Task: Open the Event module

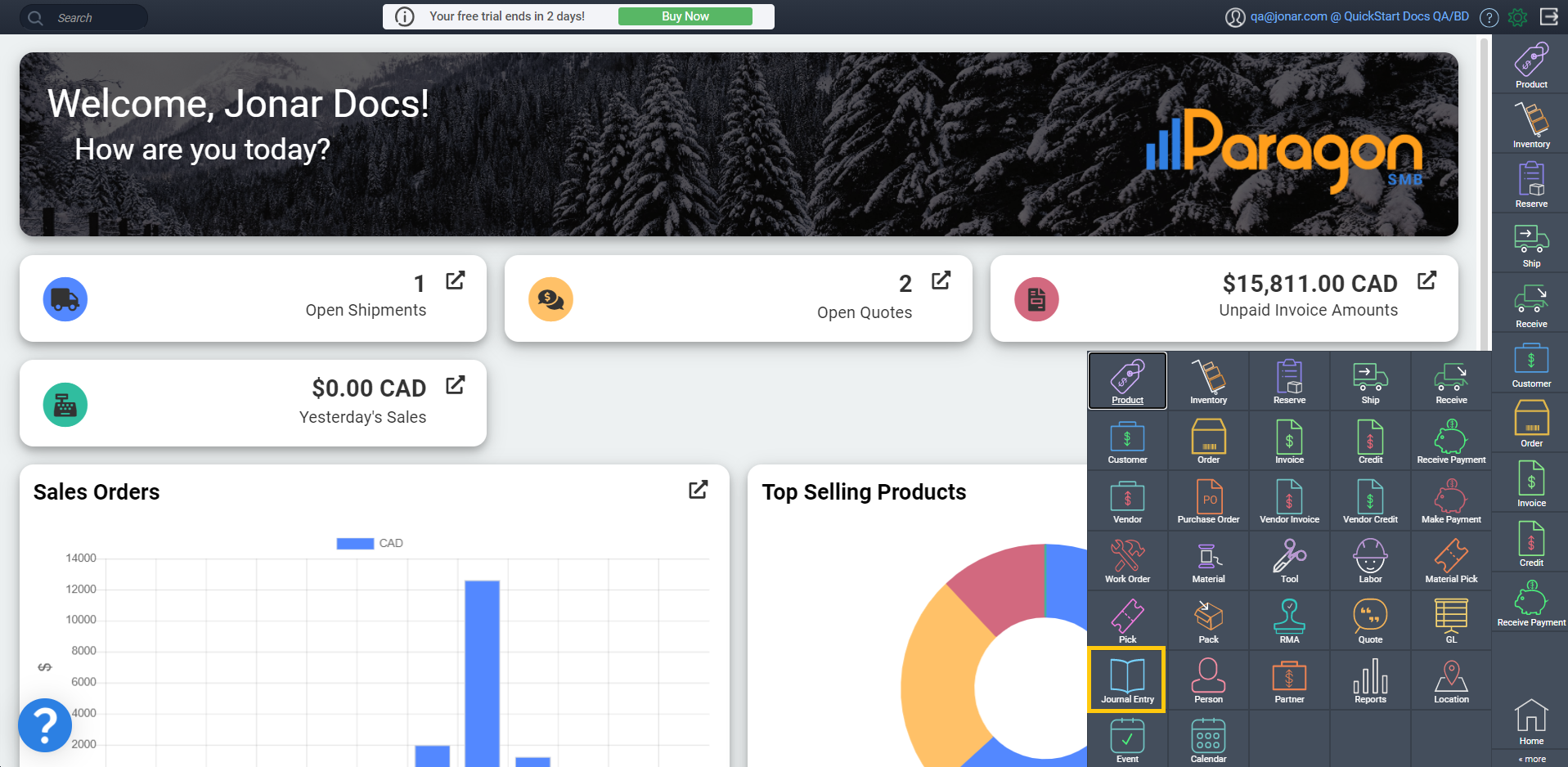Action: pyautogui.click(x=1127, y=740)
